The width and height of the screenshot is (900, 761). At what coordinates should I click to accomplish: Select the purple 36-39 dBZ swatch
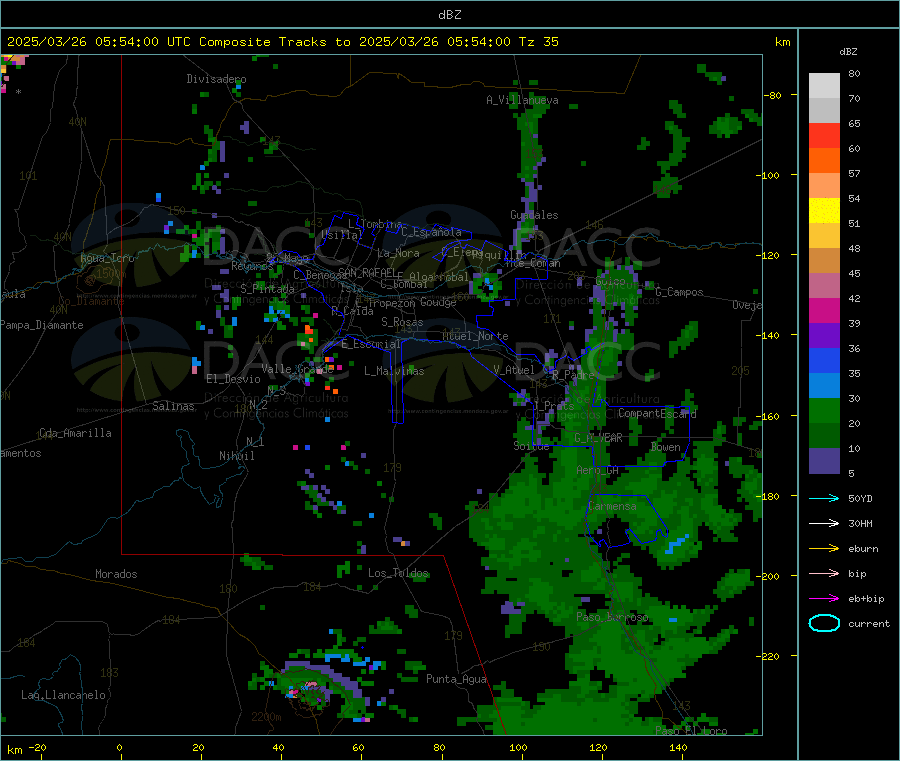pyautogui.click(x=824, y=336)
